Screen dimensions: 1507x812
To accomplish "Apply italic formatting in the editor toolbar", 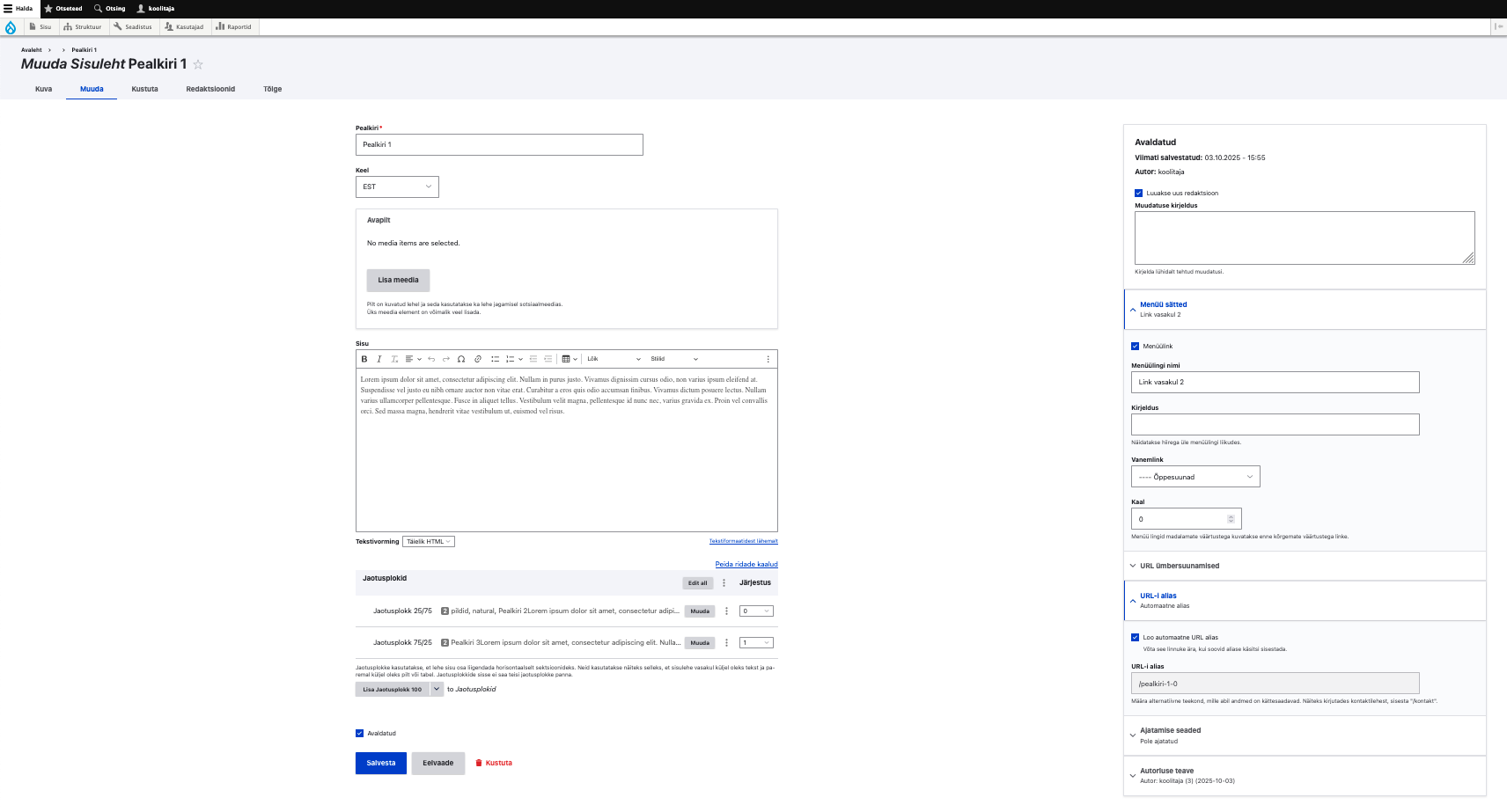I will [x=379, y=359].
